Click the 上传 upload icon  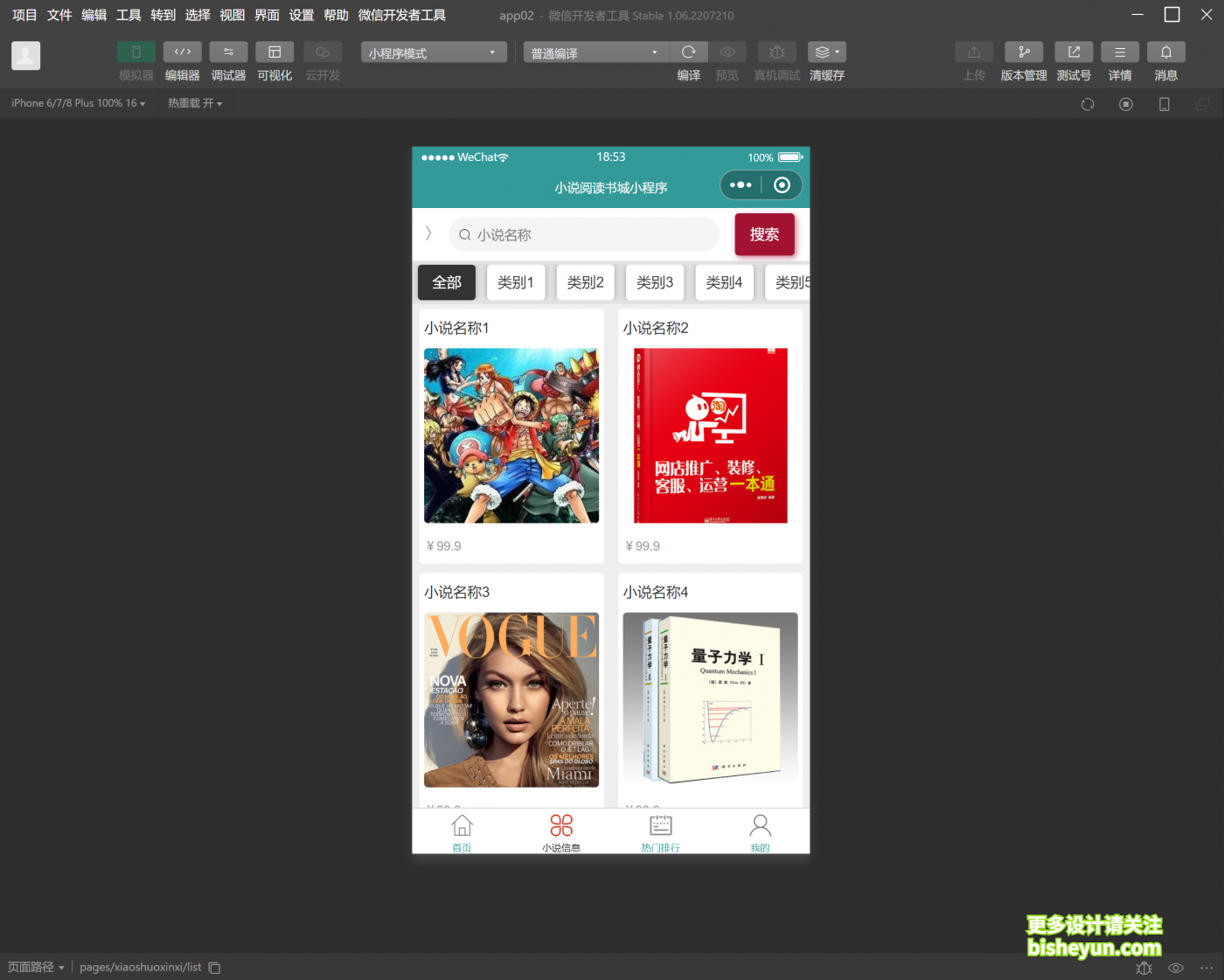[973, 52]
